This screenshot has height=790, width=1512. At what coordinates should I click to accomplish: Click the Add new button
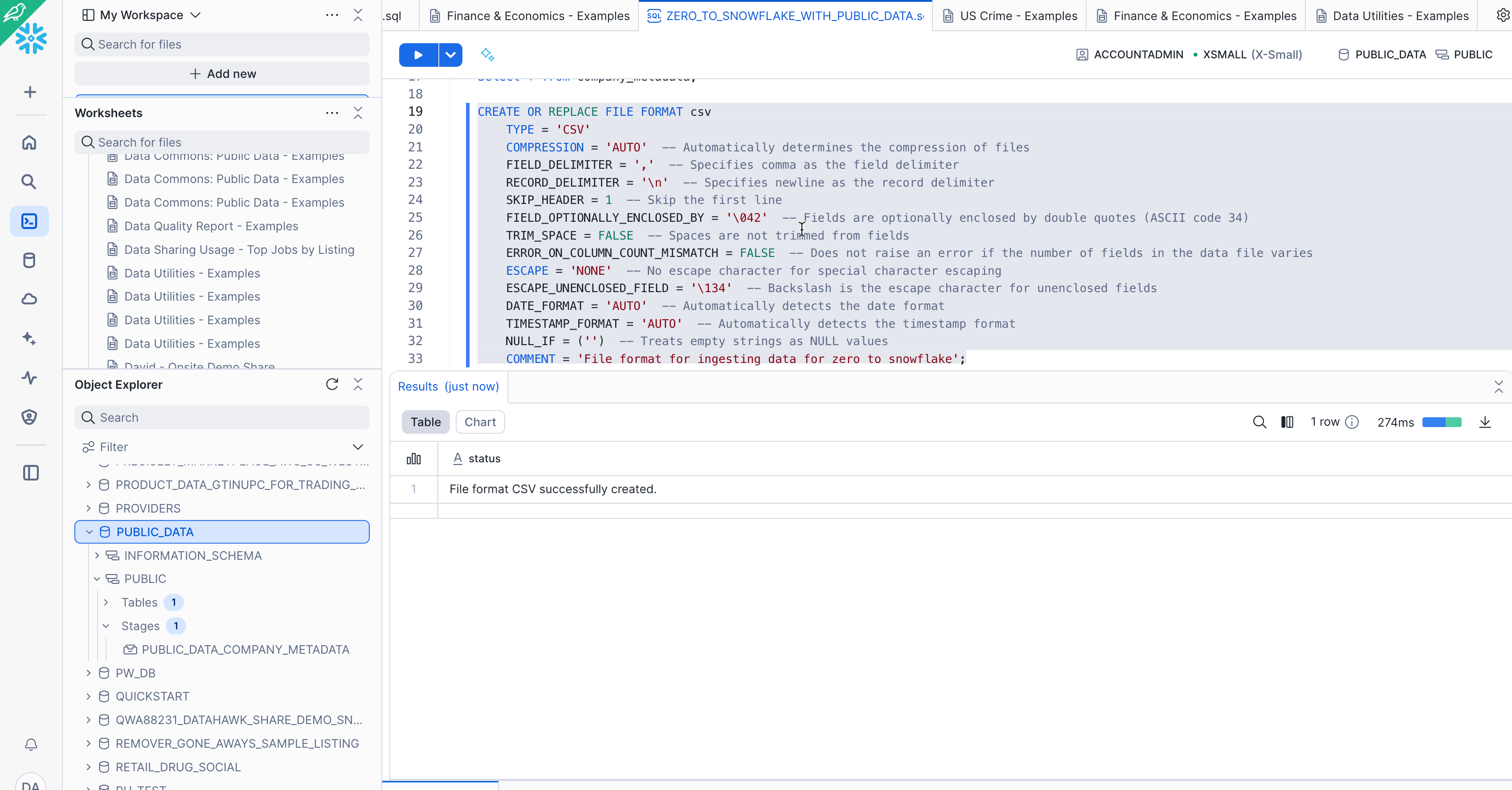pyautogui.click(x=222, y=74)
